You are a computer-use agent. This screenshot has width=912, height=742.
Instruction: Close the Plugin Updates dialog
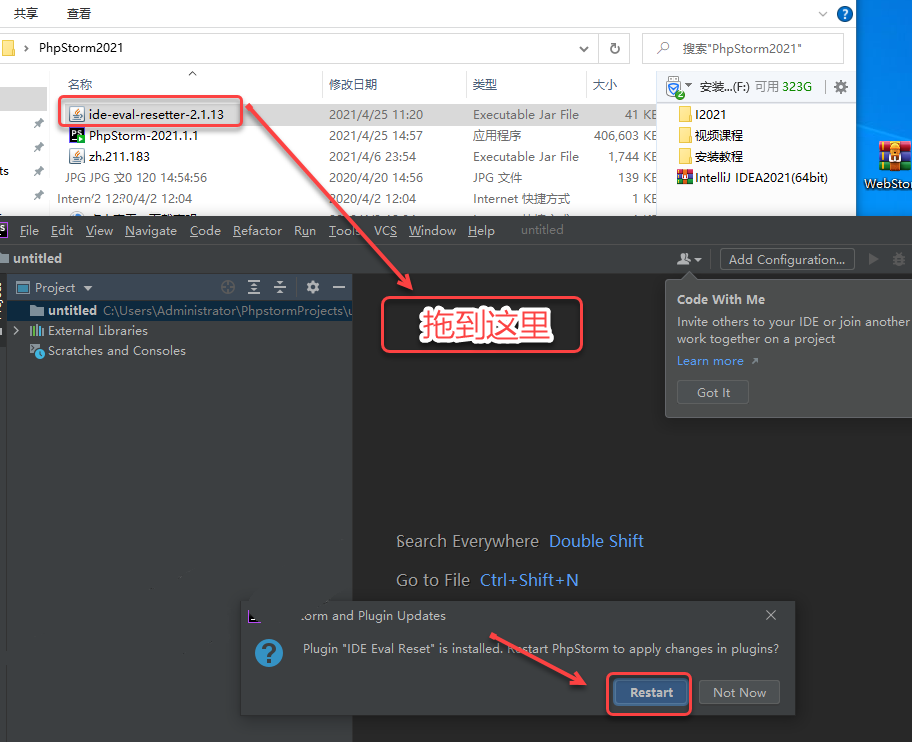coord(771,615)
